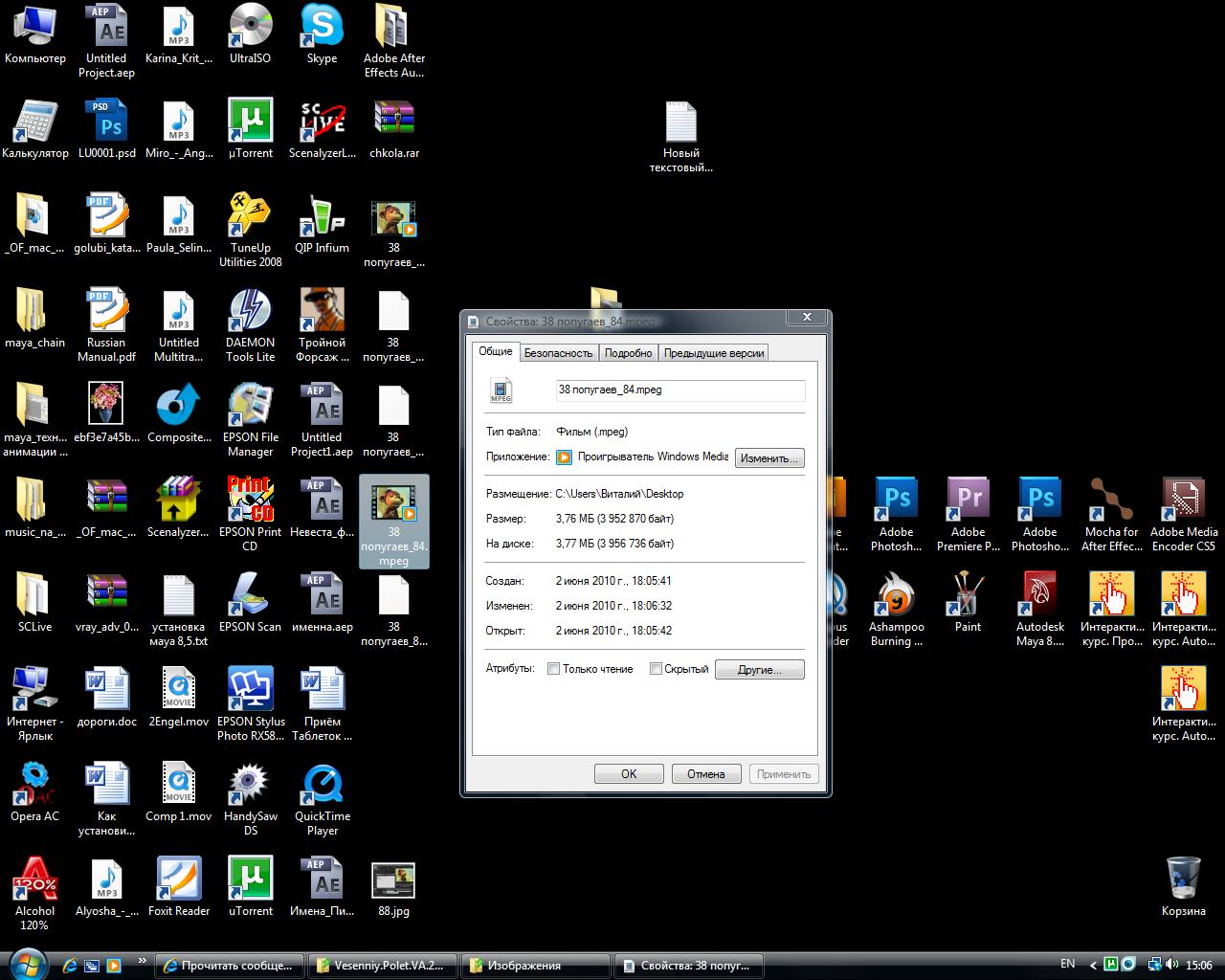Click the Alcohol 120% desktop icon
Screen dimensions: 1225x980
click(x=34, y=893)
